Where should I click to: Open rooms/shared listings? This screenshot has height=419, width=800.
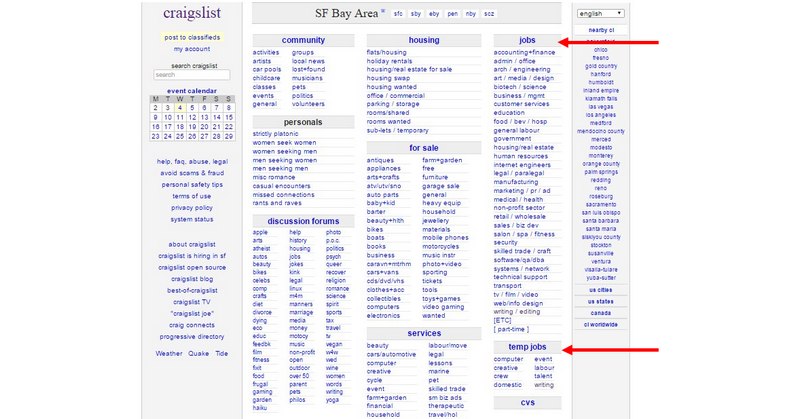388,113
